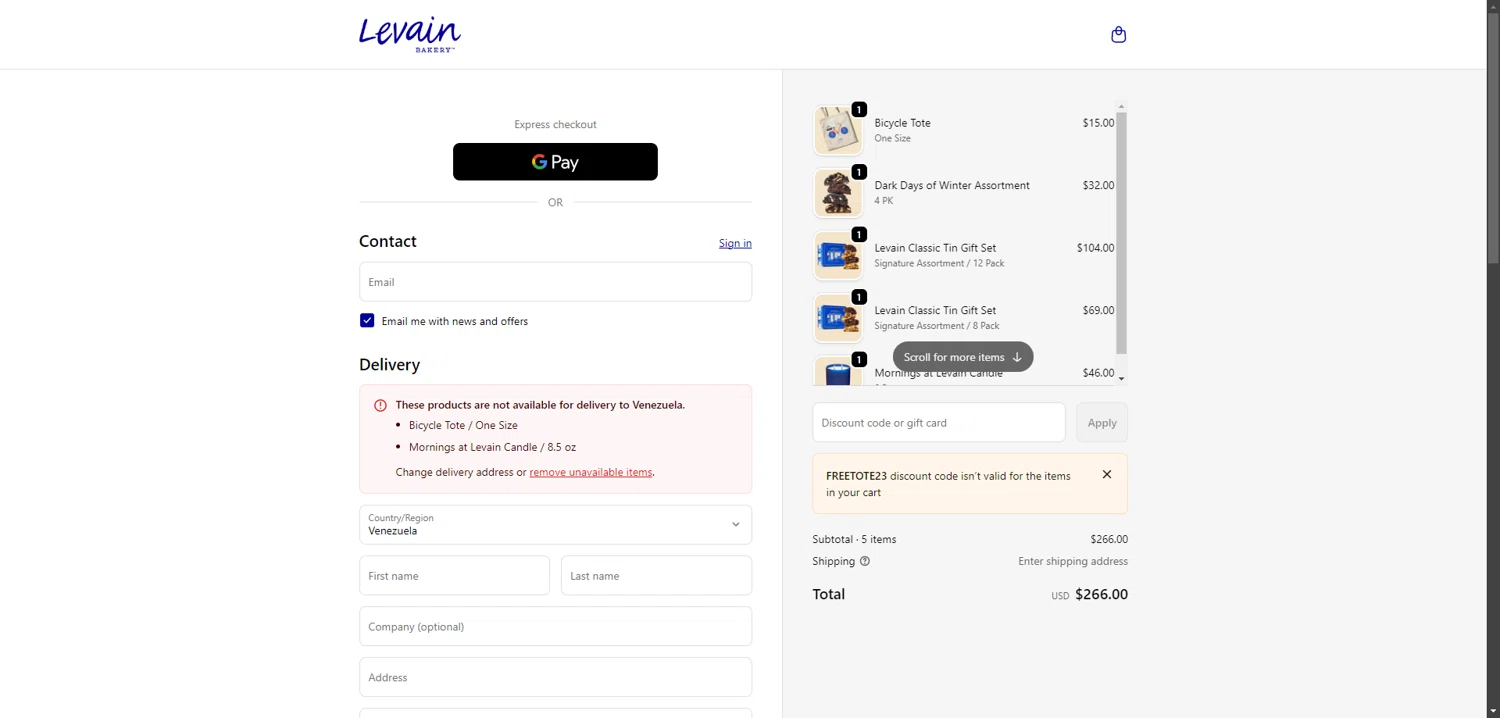The image size is (1500, 718).
Task: Click Bicycle Tote / One Size bullet
Action: pyautogui.click(x=463, y=426)
